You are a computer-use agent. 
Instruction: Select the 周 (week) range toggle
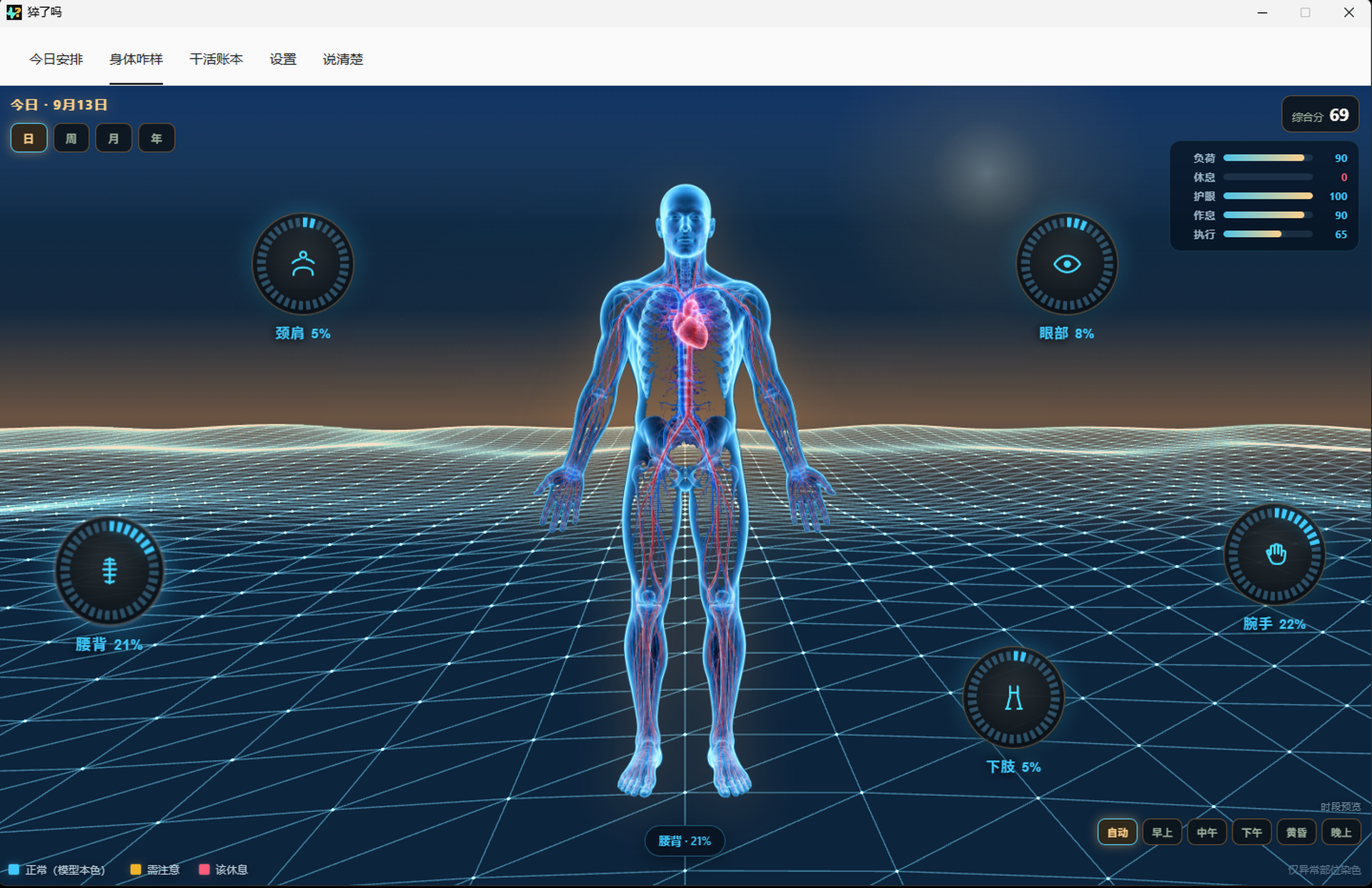pyautogui.click(x=71, y=138)
